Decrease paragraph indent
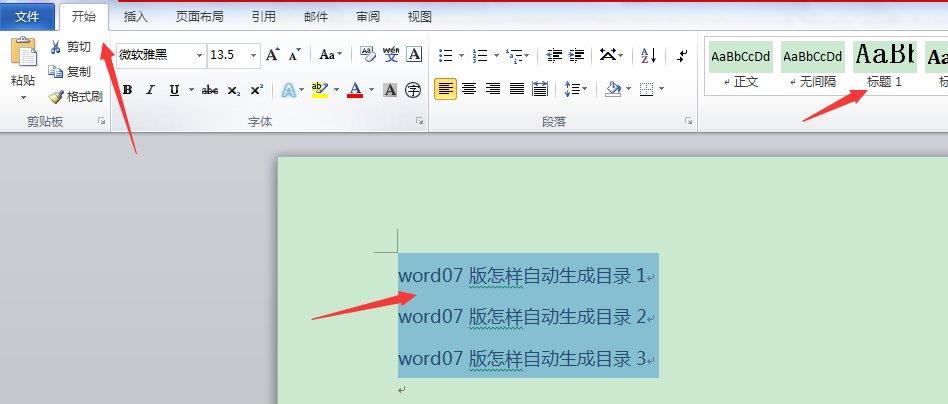This screenshot has width=948, height=404. [554, 56]
